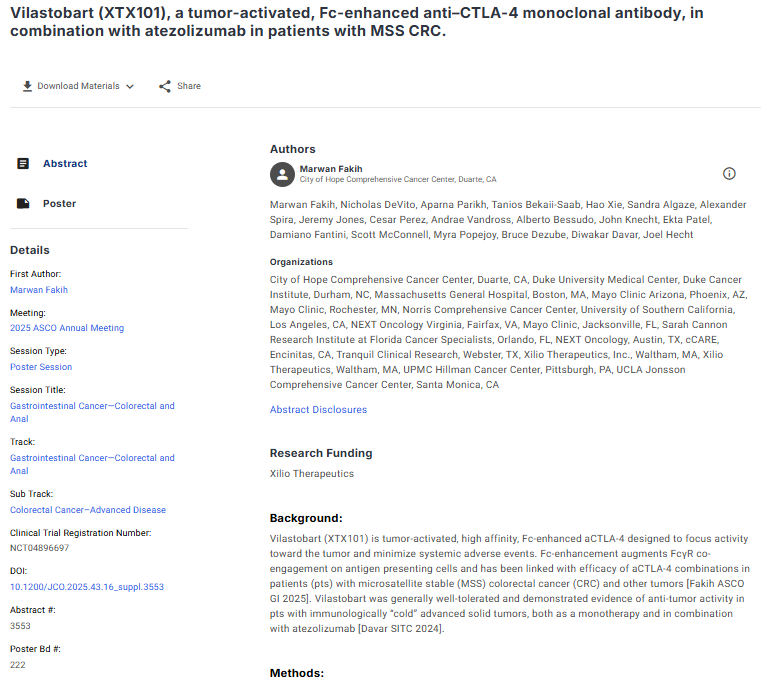The height and width of the screenshot is (680, 767).
Task: Open the DOI 10.1200/JCO.2025.43.16_suppl.3553 link
Action: [x=86, y=587]
